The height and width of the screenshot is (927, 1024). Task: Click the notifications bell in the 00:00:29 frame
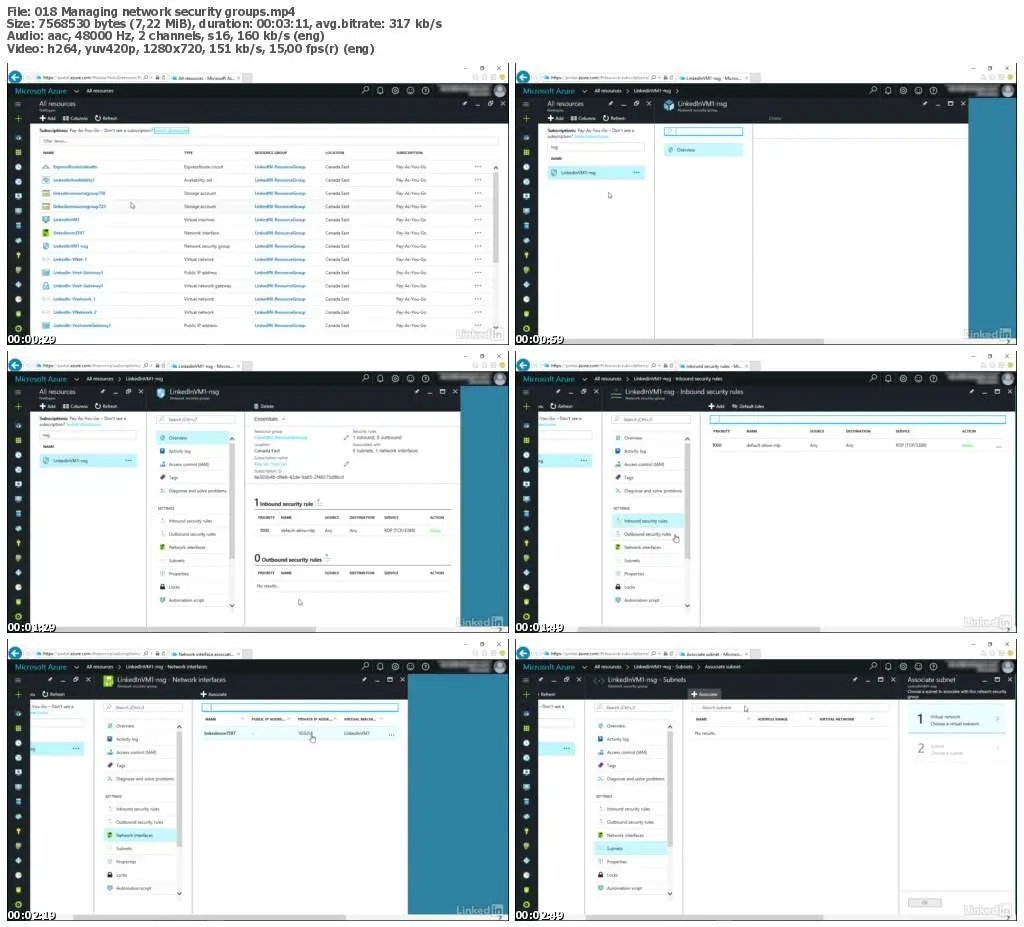click(380, 91)
